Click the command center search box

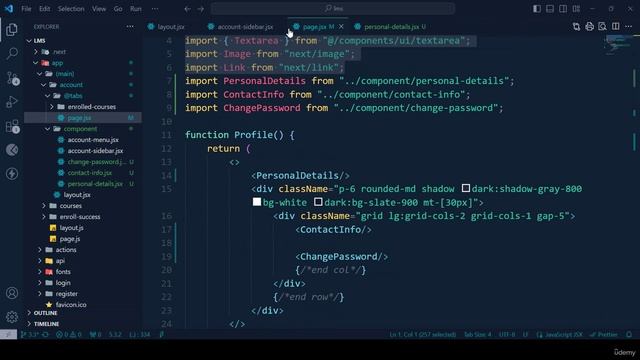(x=333, y=9)
